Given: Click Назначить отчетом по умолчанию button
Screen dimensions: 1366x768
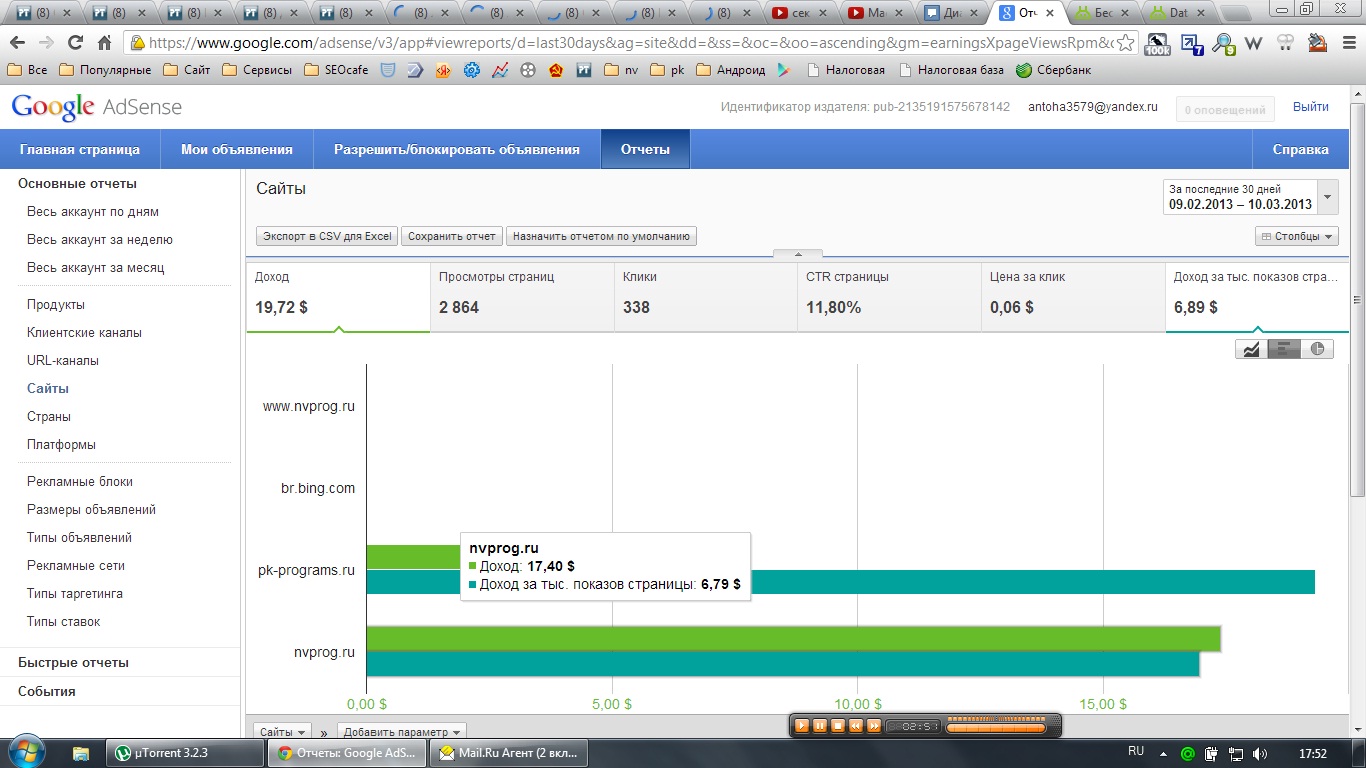Looking at the screenshot, I should (602, 237).
